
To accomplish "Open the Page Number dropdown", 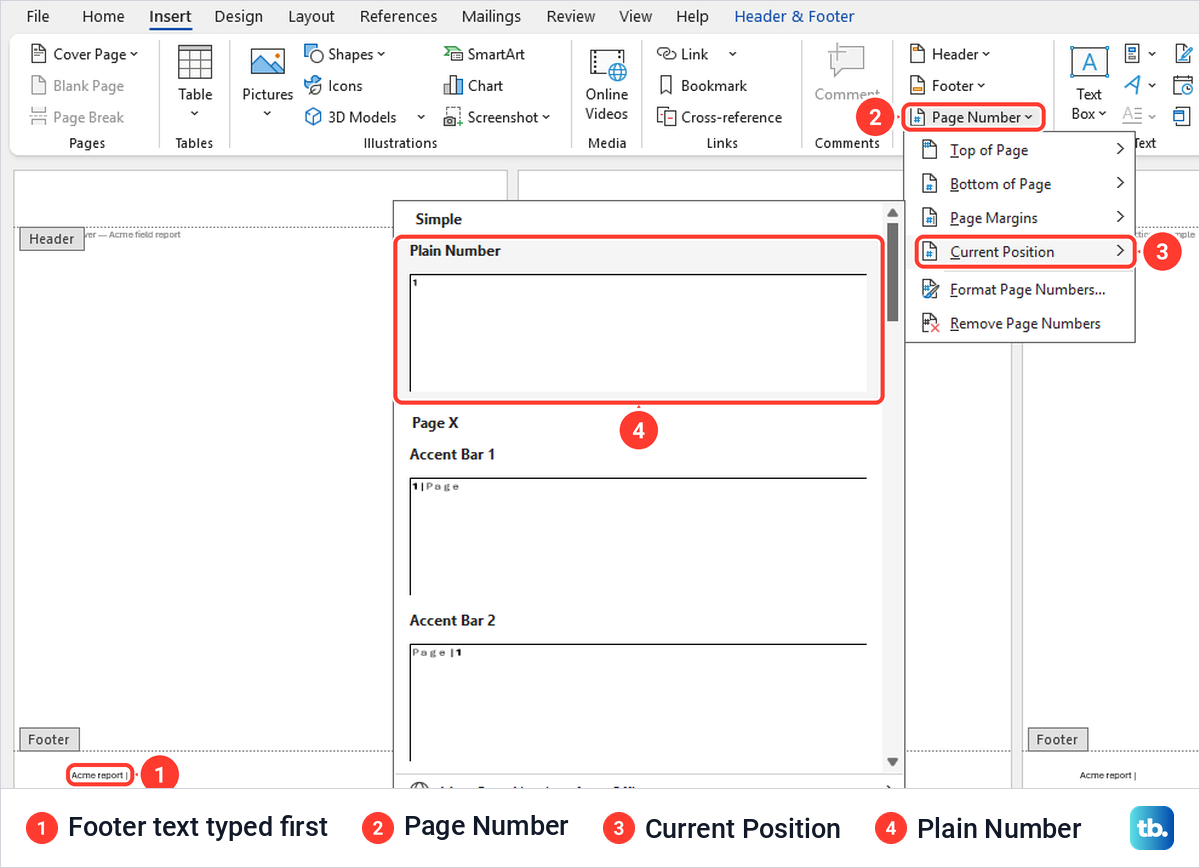I will pos(974,117).
